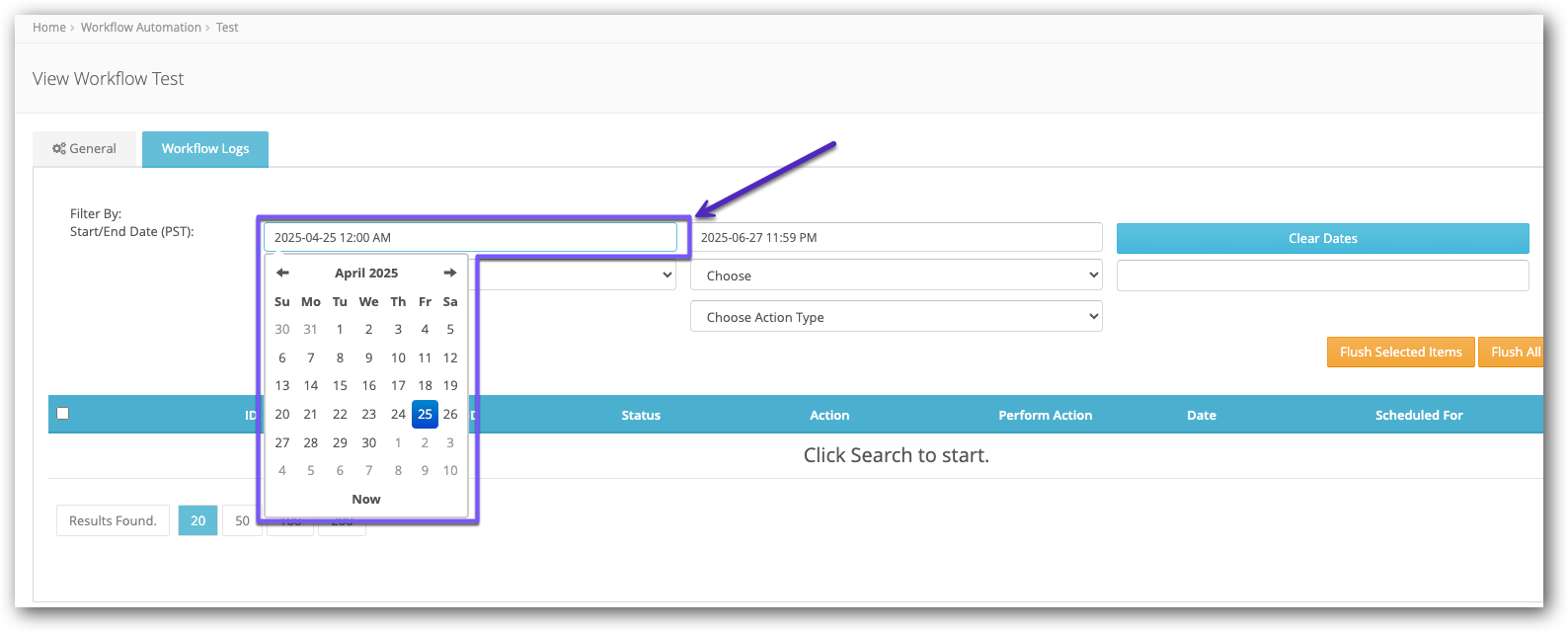Image resolution: width=1568 pixels, height=632 pixels.
Task: Pick April 23 in the calendar
Action: [x=368, y=414]
